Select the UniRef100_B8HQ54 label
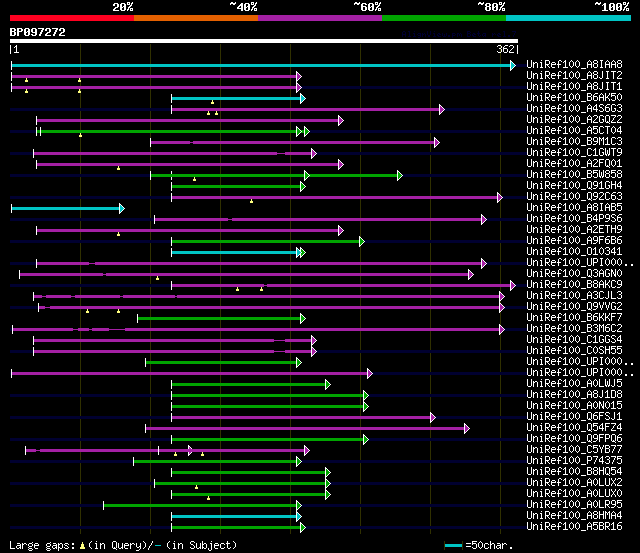The width and height of the screenshot is (640, 553). (x=574, y=472)
